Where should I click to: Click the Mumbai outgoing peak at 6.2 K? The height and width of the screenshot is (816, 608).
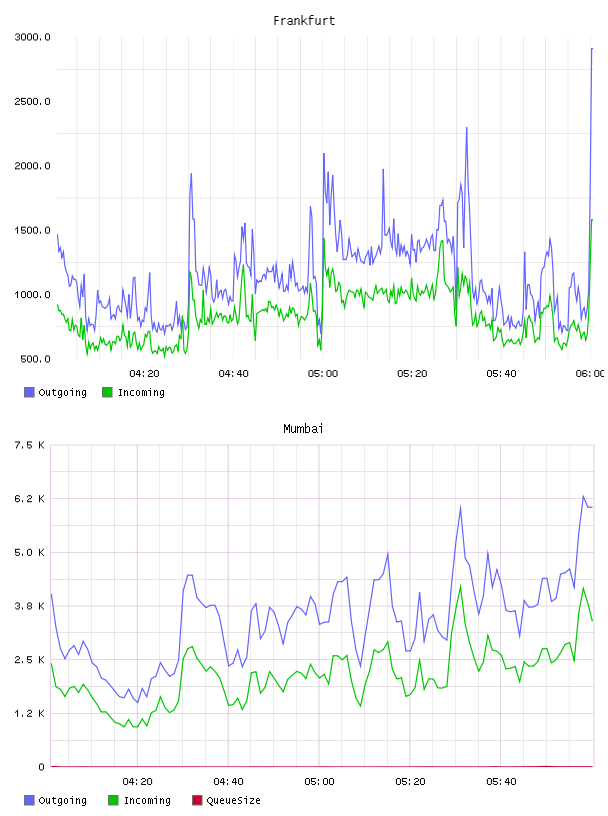(584, 496)
